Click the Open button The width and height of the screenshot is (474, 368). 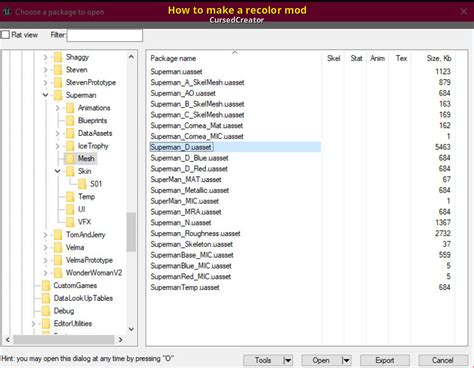321,360
